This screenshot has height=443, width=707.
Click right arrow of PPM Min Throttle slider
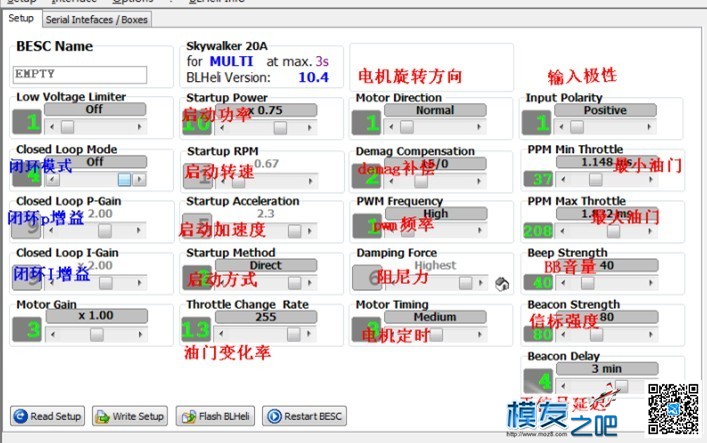point(651,180)
